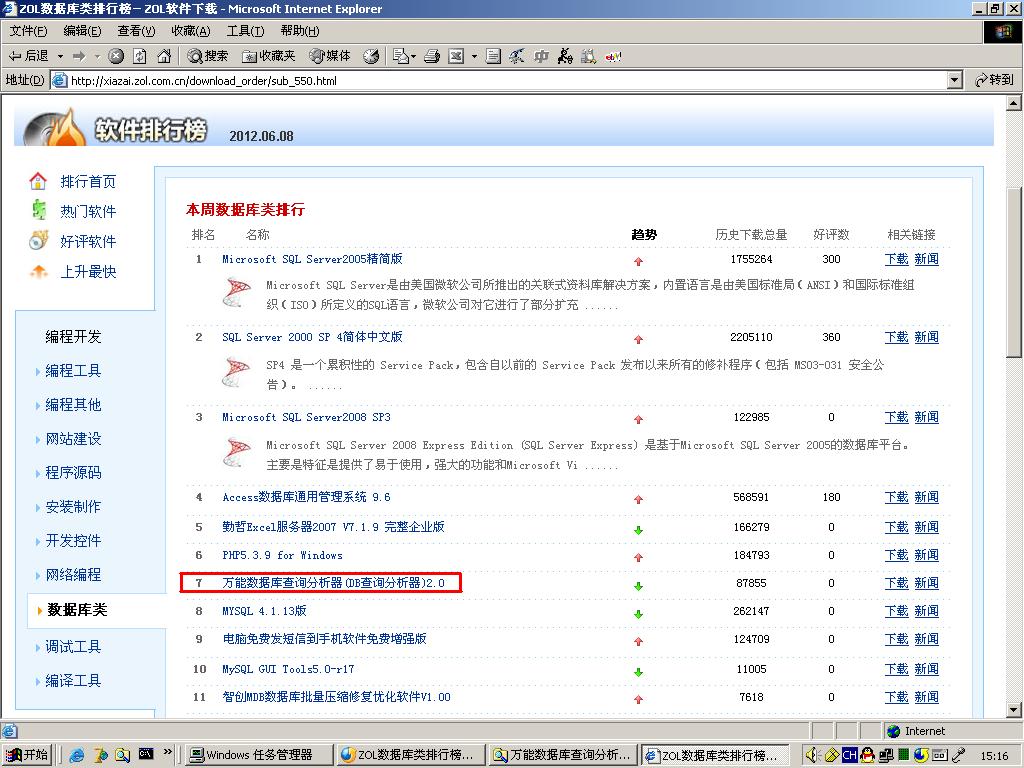Screen dimensions: 1024x768
Task: Click the Refresh toolbar icon
Action: pos(140,56)
